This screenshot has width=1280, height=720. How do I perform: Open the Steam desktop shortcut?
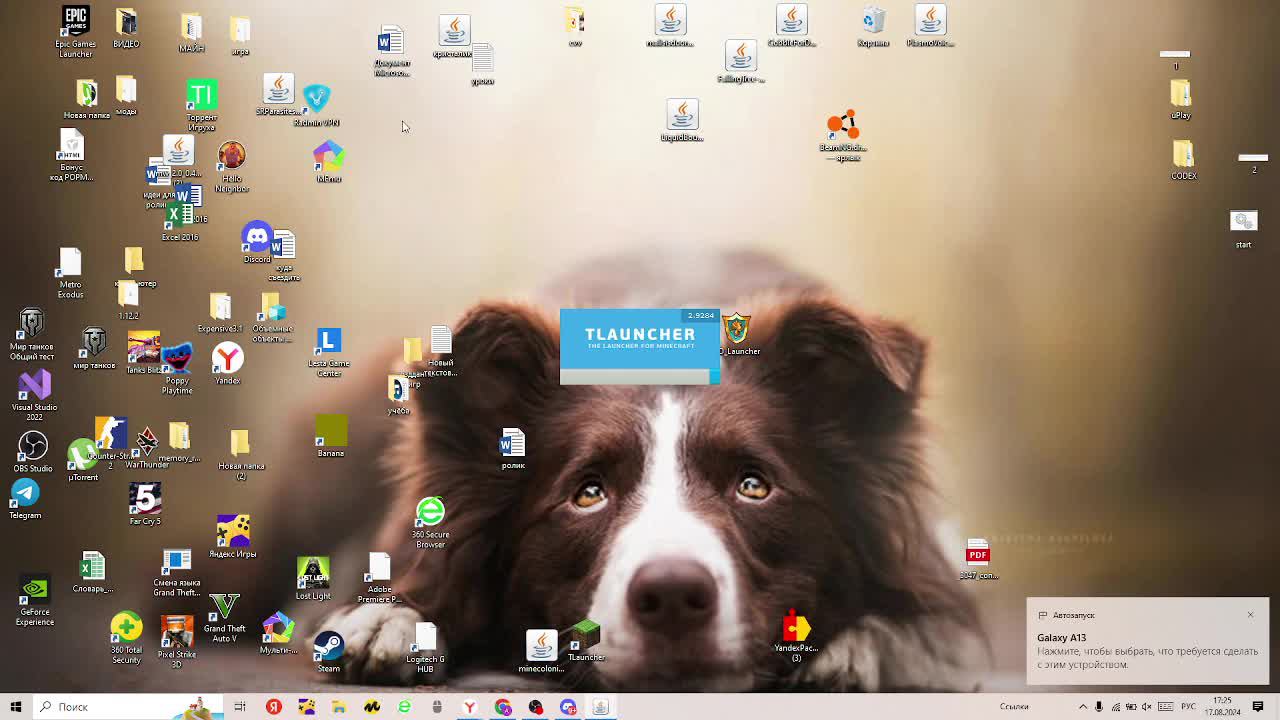point(328,651)
